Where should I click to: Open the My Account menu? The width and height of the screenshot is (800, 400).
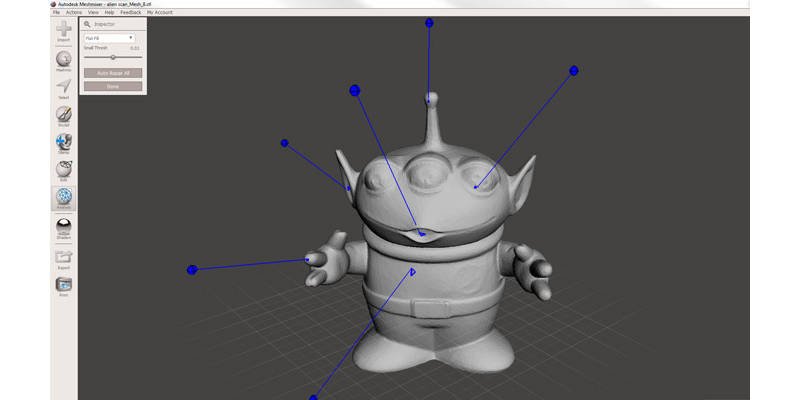pyautogui.click(x=160, y=12)
